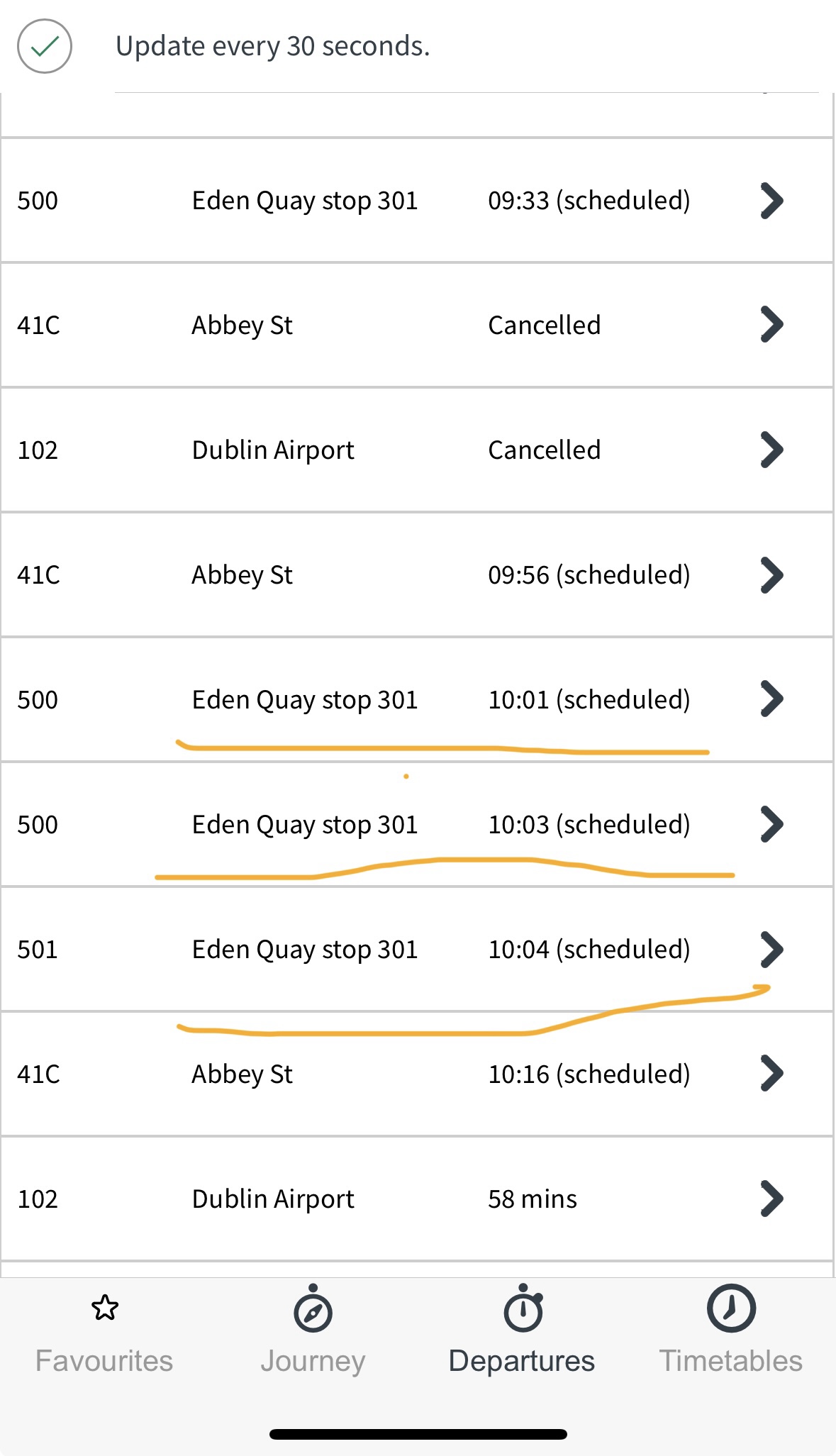Open chevron for 10:16 41C departure

(771, 1074)
